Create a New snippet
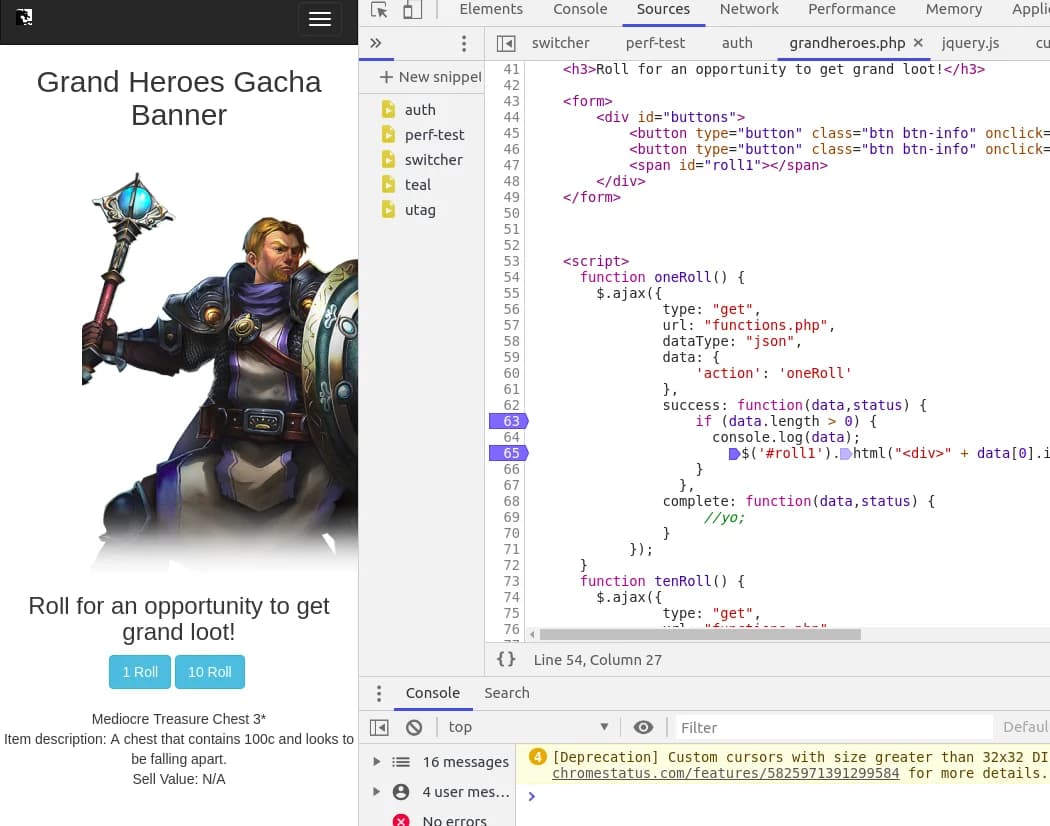This screenshot has height=826, width=1050. (429, 76)
